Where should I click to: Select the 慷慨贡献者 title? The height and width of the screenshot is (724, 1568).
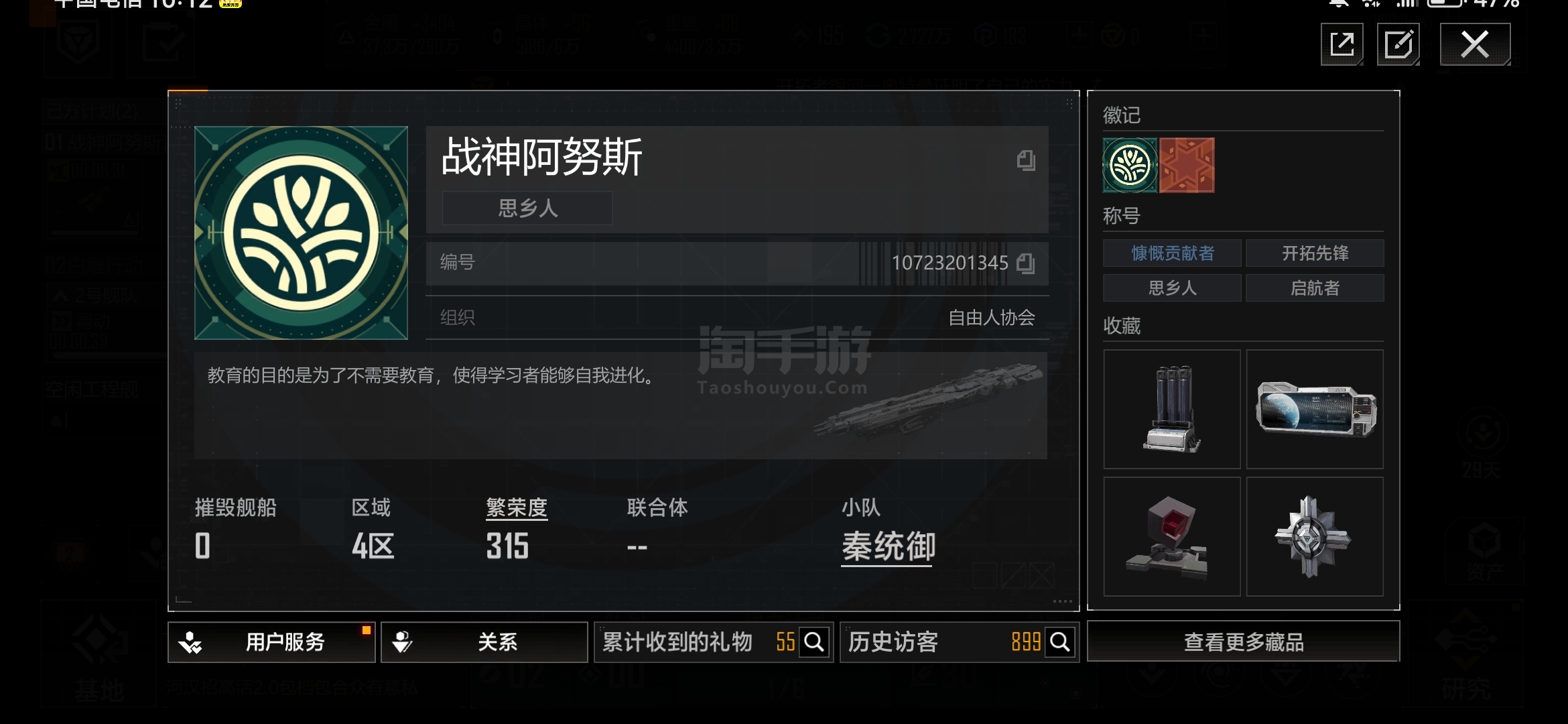[1173, 253]
